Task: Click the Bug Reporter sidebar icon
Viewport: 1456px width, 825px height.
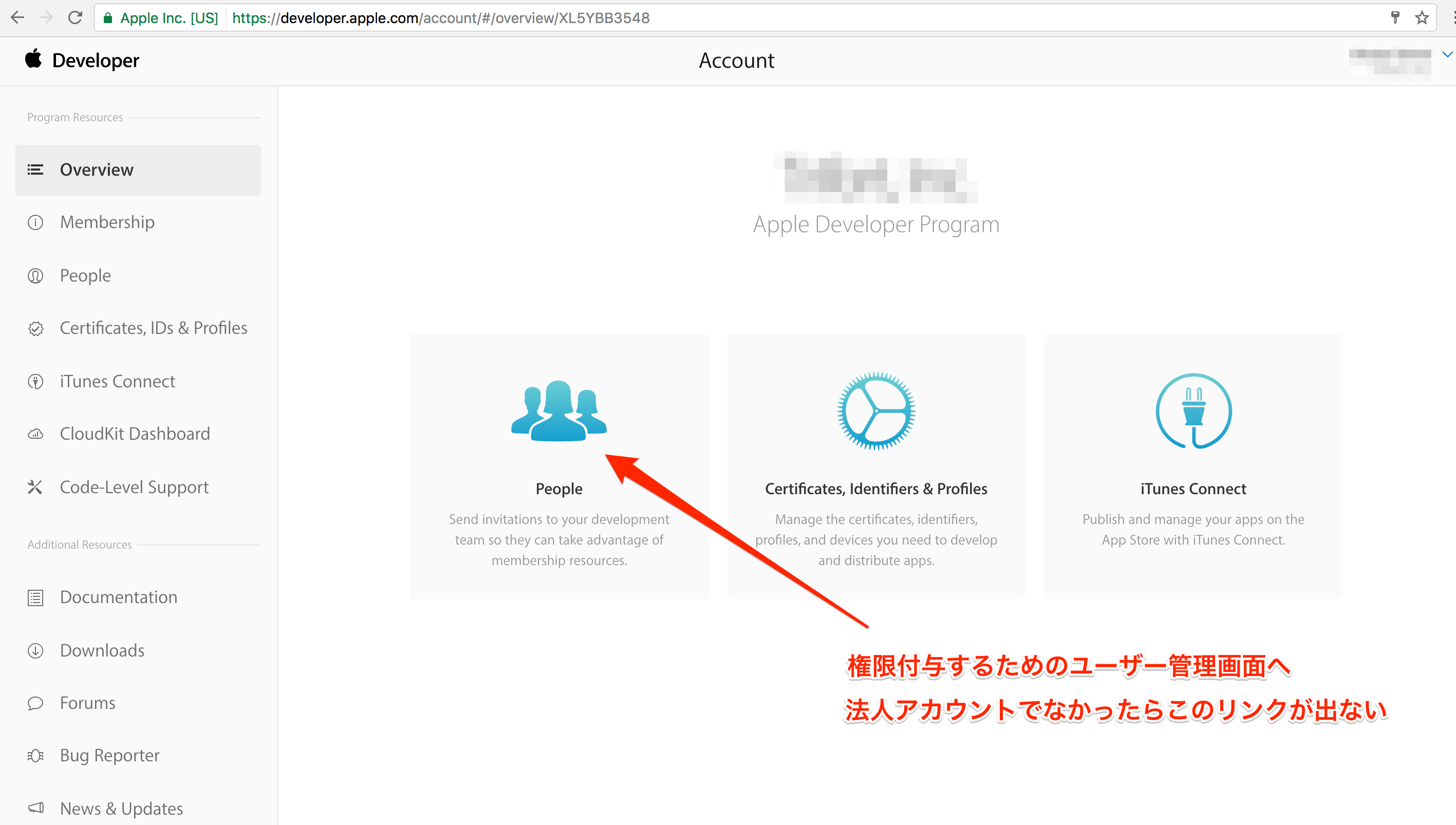Action: [x=35, y=755]
